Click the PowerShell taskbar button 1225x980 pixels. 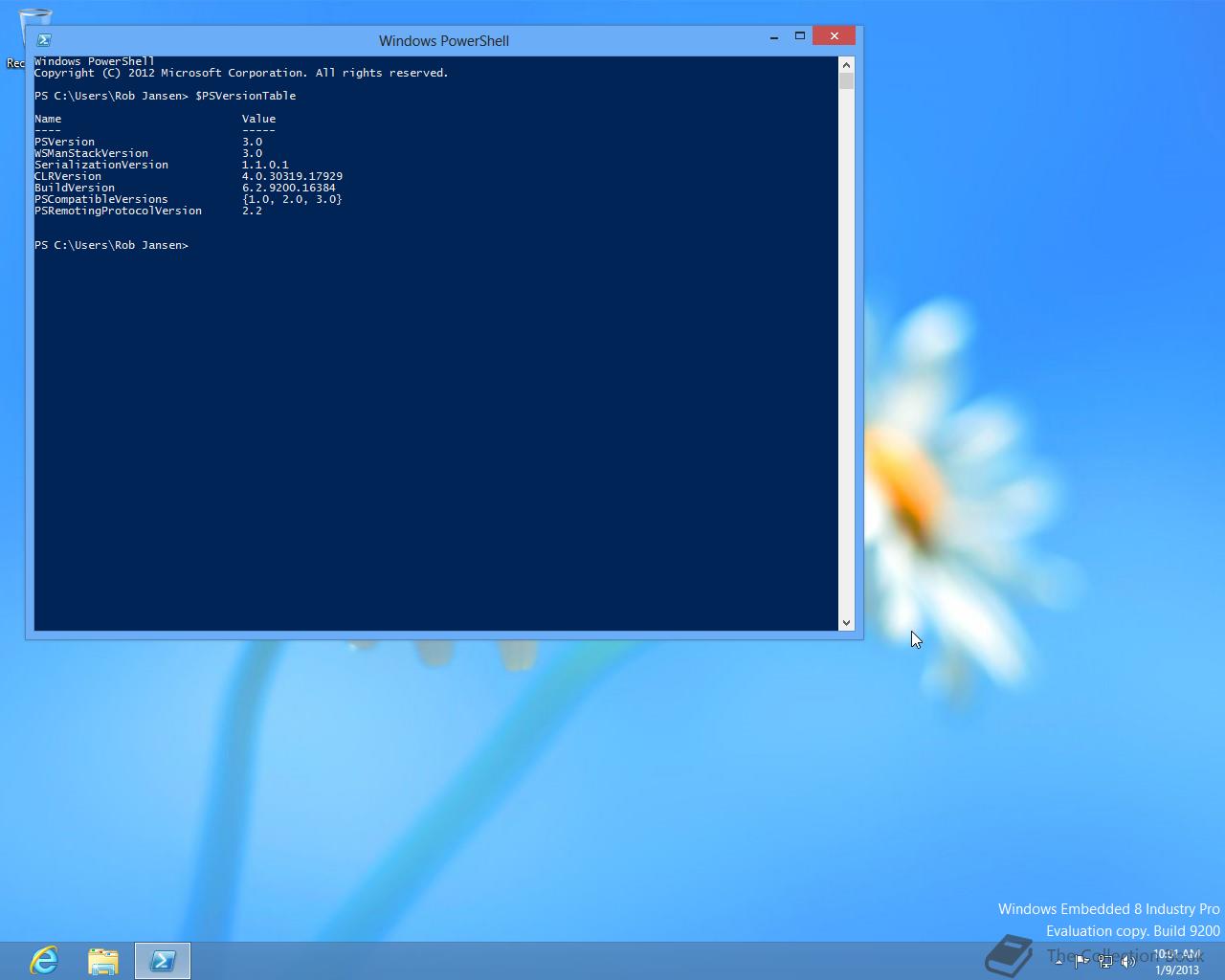(x=163, y=961)
